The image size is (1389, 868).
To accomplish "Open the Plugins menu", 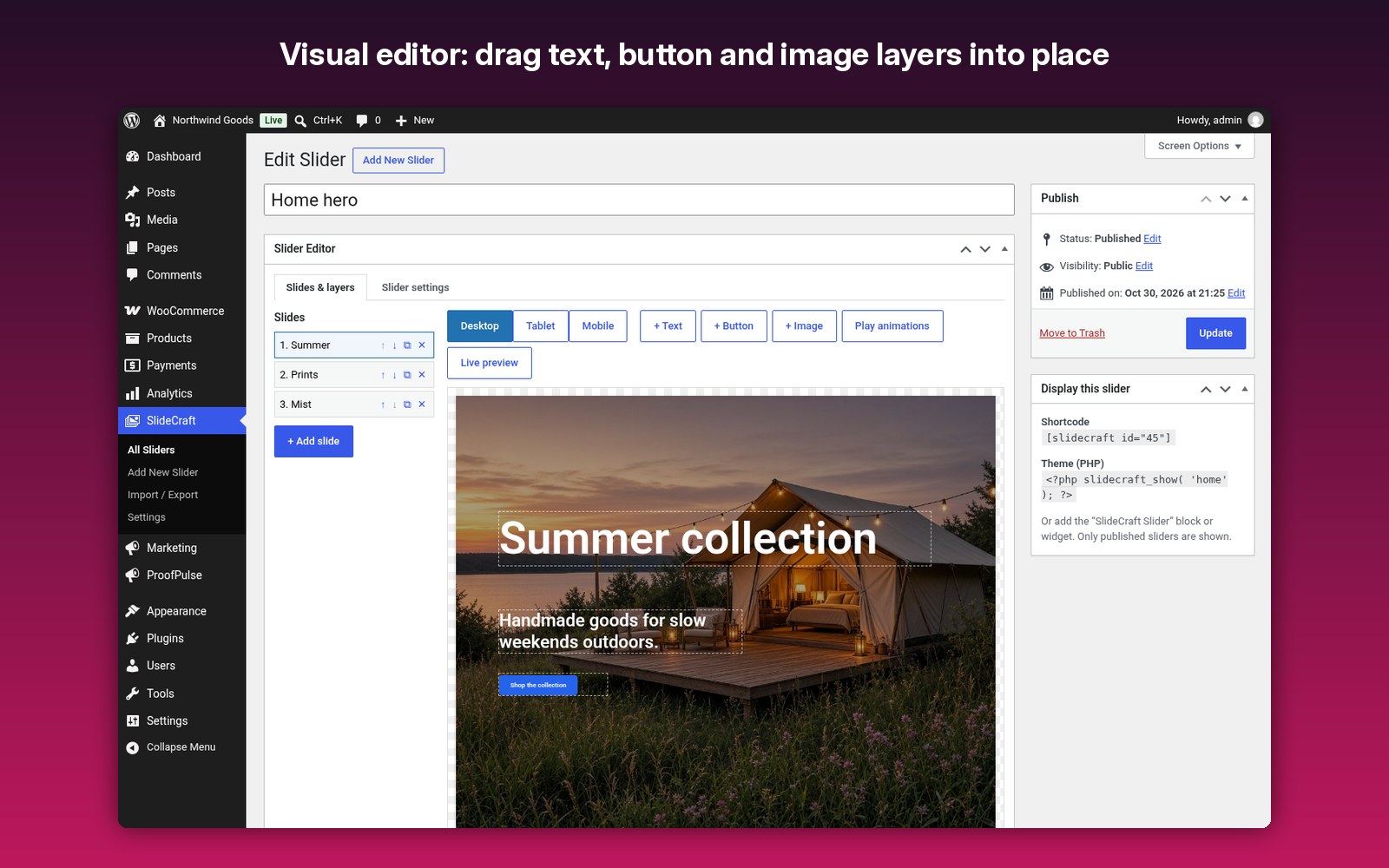I will [182, 638].
